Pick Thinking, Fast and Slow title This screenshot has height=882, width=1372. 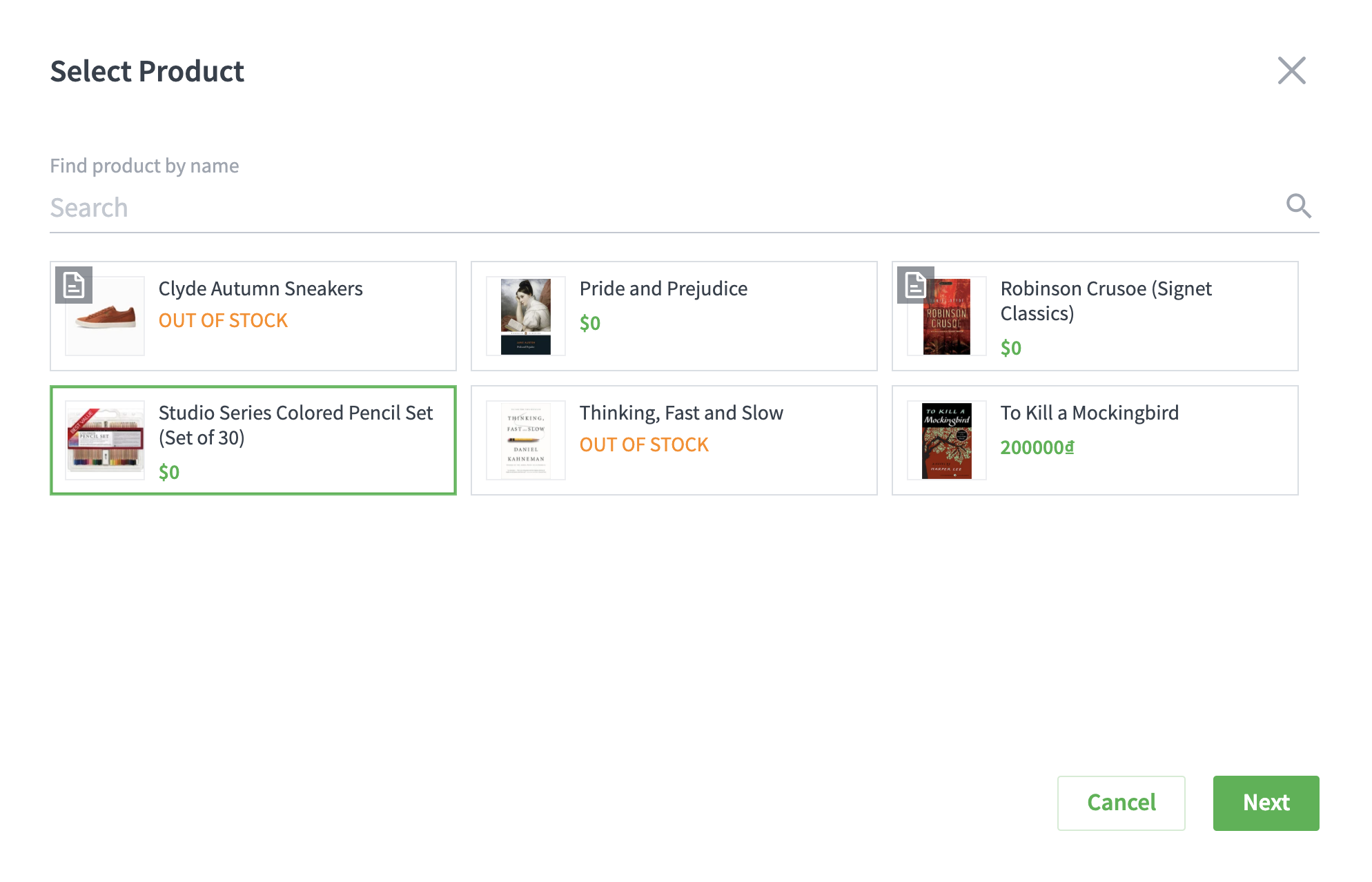pyautogui.click(x=681, y=413)
